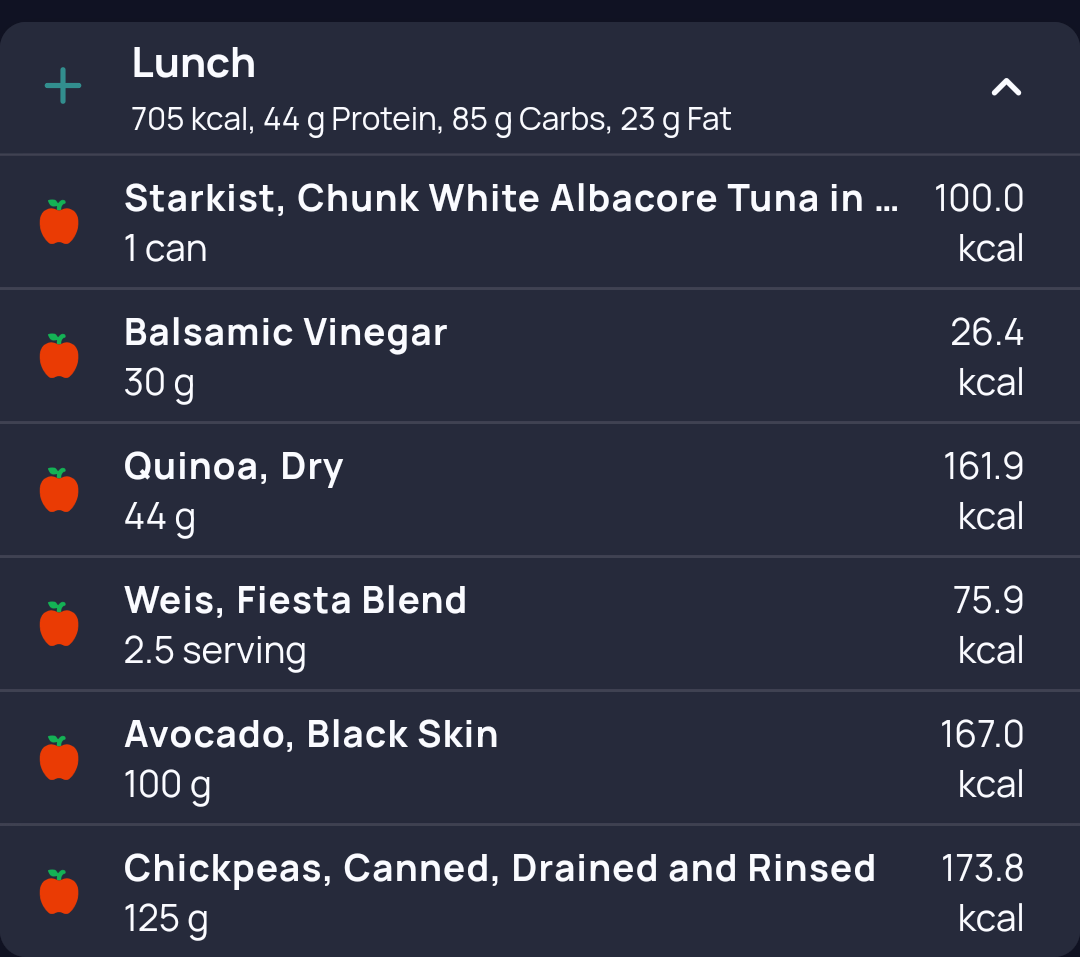
Task: Select the Quinoa, Dry entry name
Action: 233,467
